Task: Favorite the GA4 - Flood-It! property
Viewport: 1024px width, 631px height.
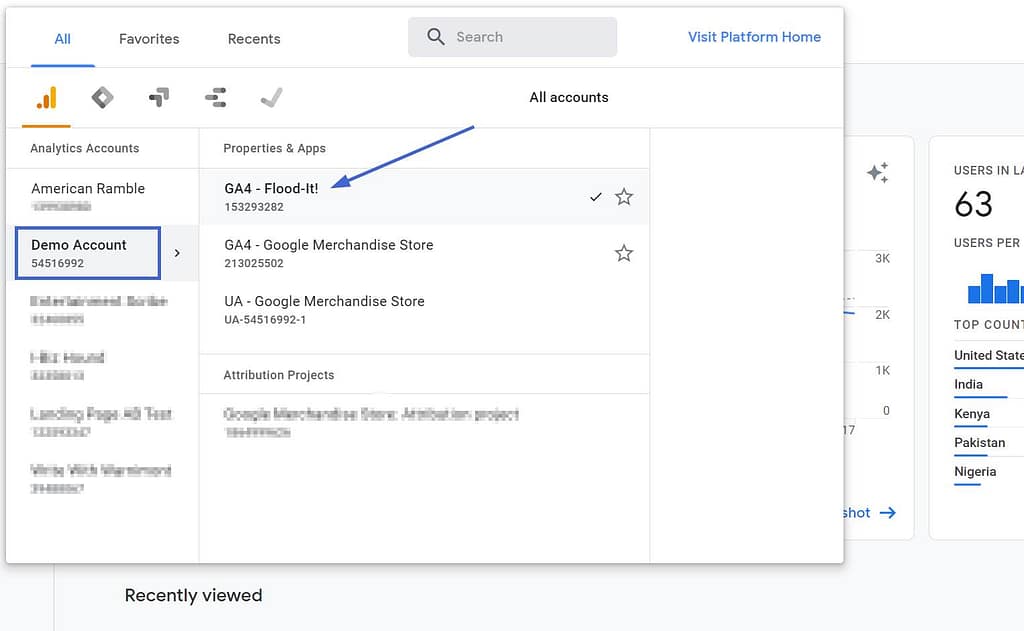Action: click(x=624, y=197)
